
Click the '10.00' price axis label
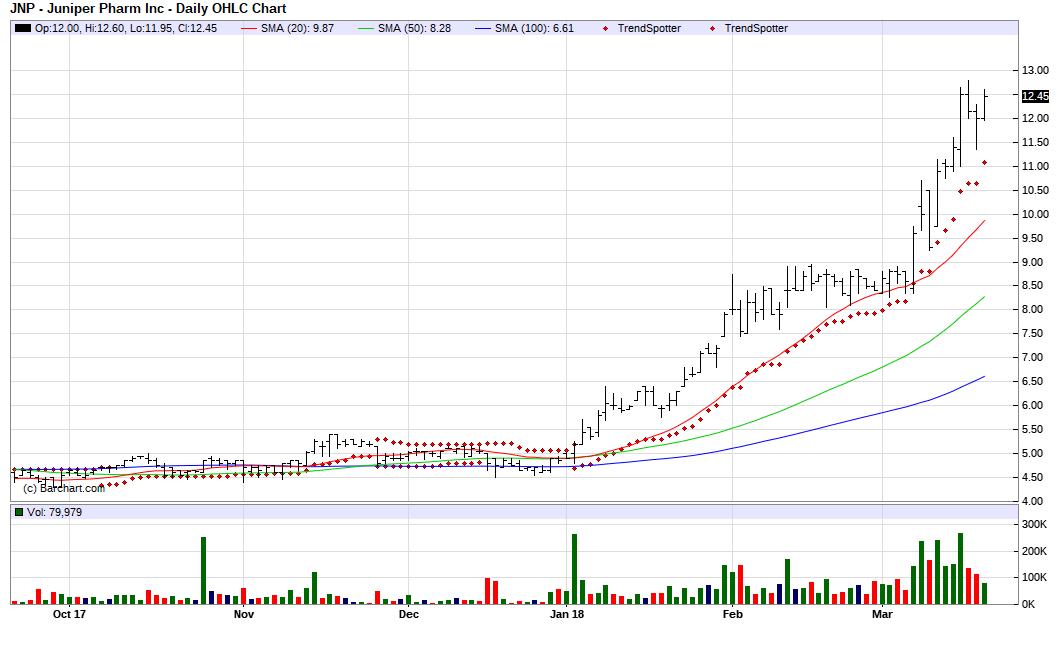click(1035, 214)
